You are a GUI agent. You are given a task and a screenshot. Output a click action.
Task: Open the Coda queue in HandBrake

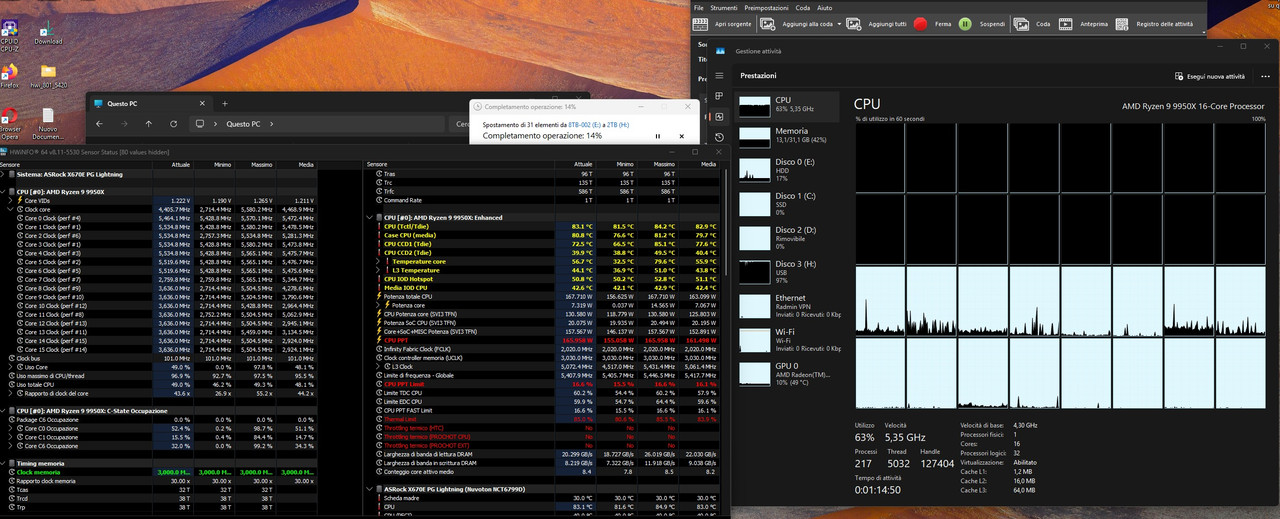click(1032, 23)
